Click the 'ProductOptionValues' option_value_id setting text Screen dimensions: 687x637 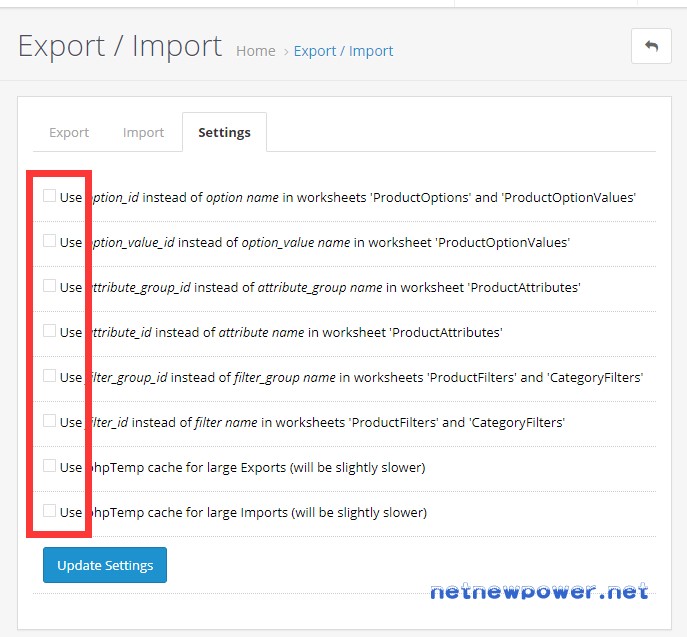click(315, 242)
